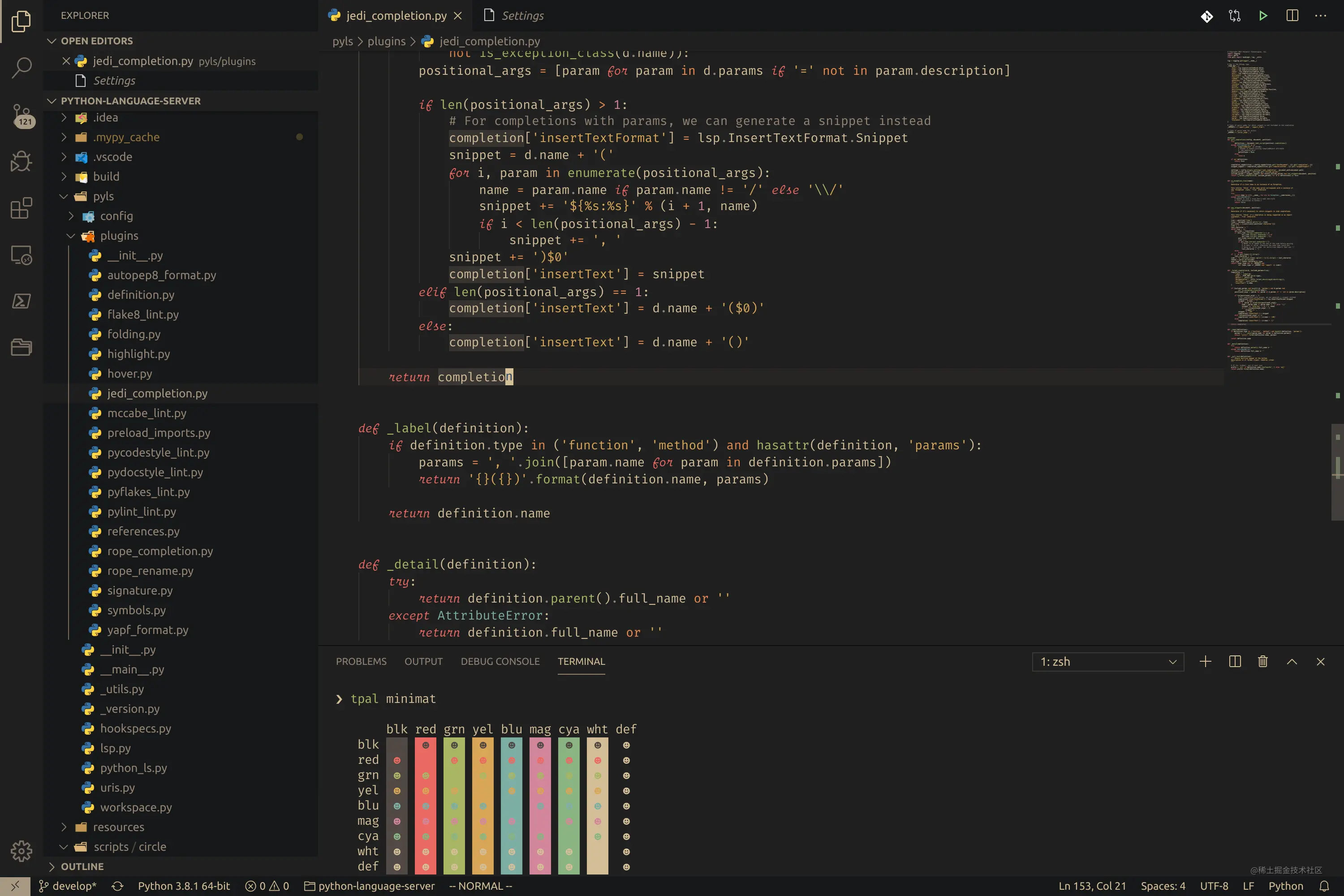Run Python file with play button
1344x896 pixels.
(1263, 16)
